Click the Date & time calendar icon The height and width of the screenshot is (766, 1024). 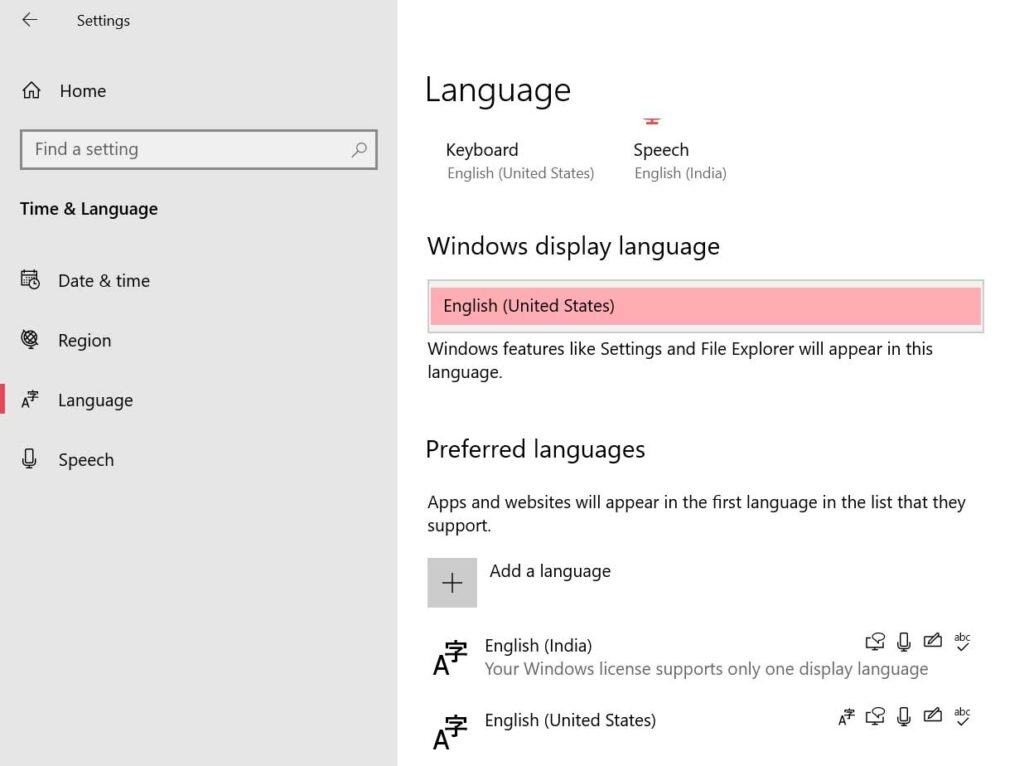[x=30, y=279]
